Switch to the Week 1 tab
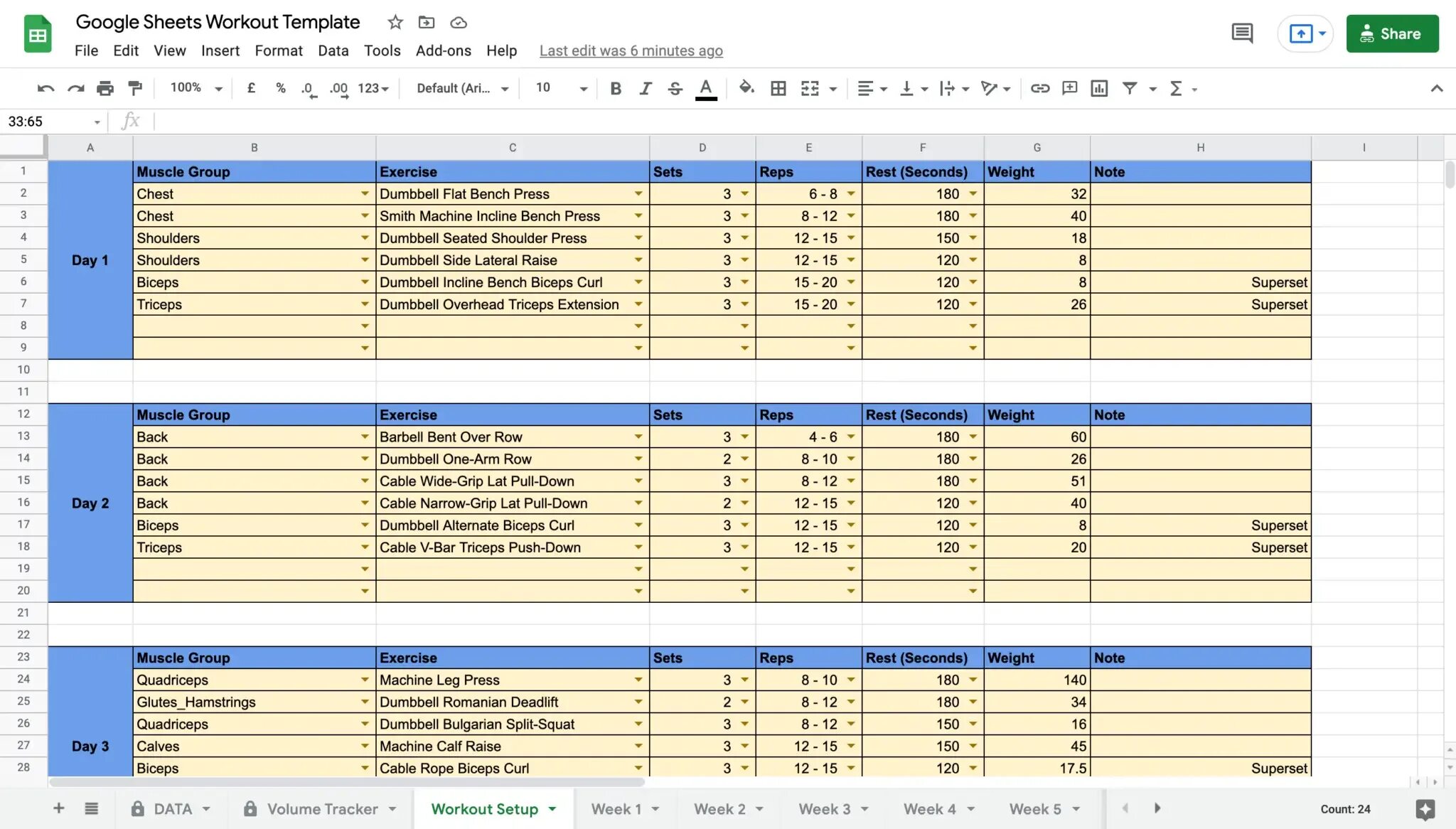This screenshot has width=1456, height=829. pyautogui.click(x=616, y=809)
